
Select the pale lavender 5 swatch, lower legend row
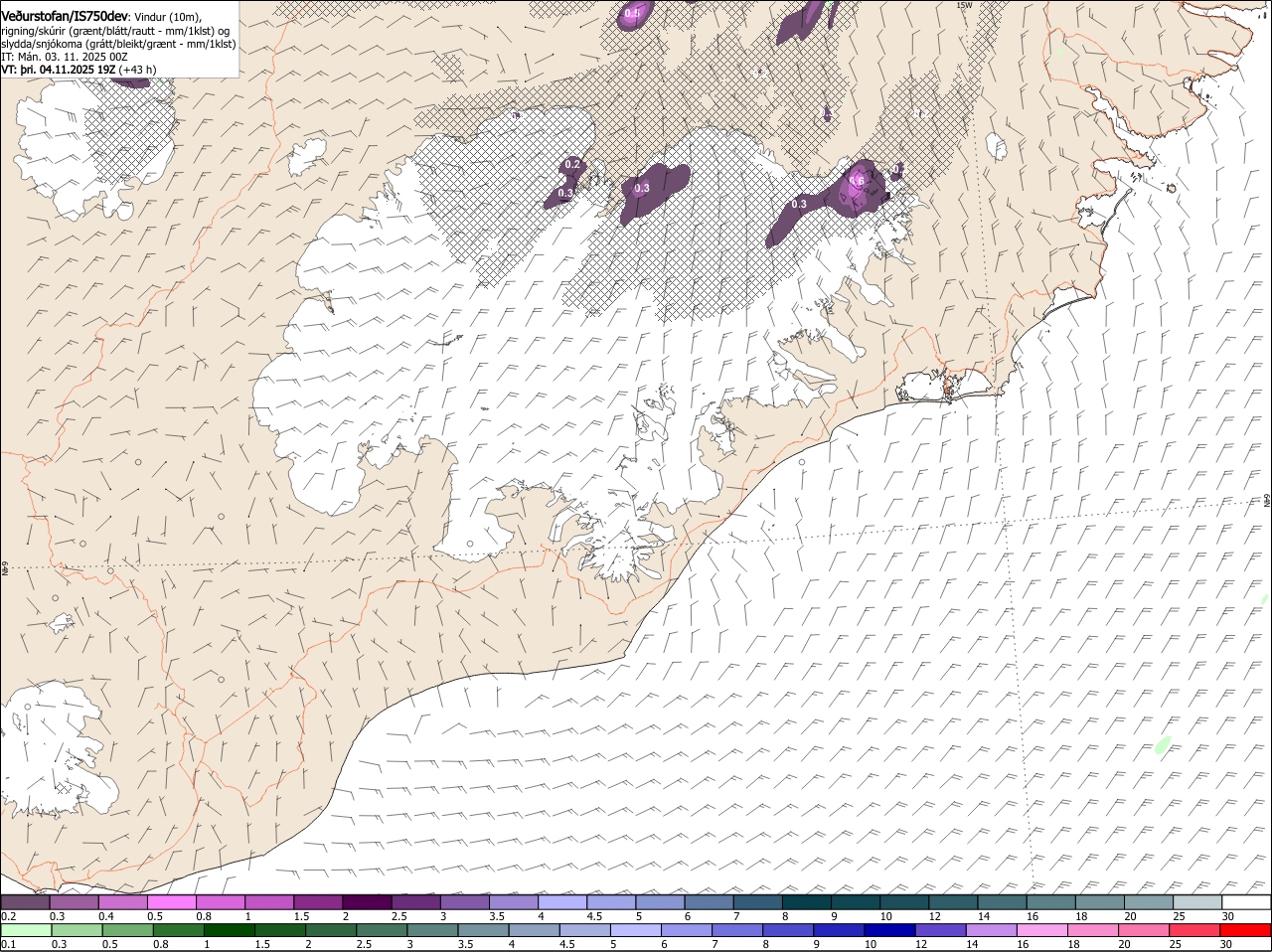(636, 930)
